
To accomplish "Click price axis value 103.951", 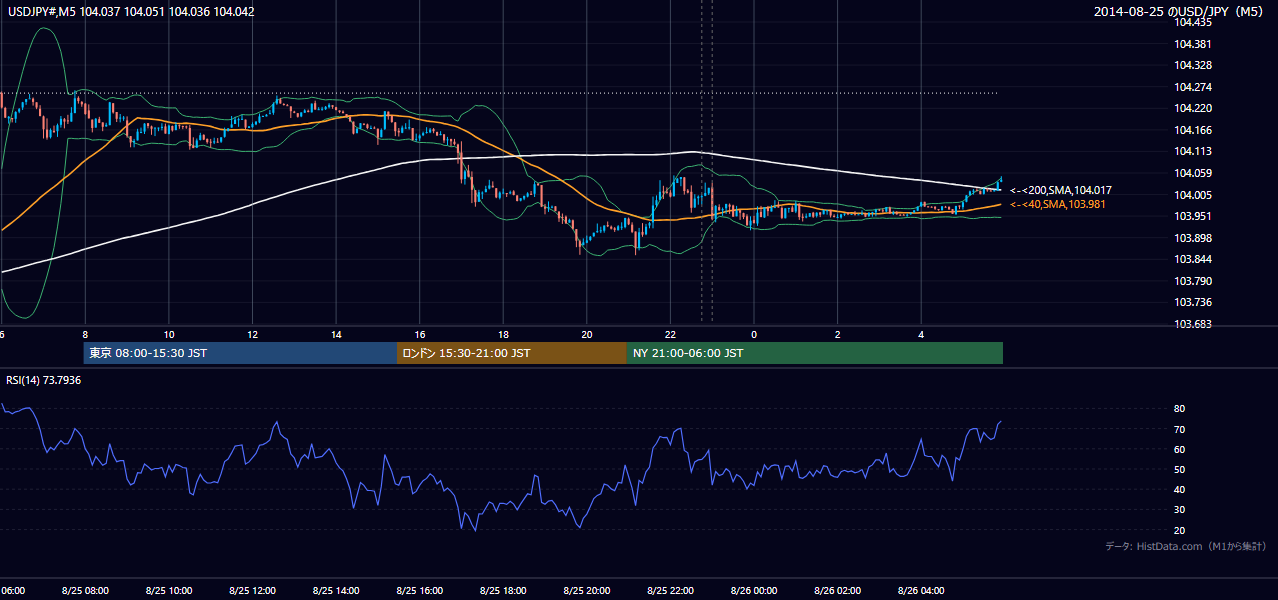I will coord(1193,216).
